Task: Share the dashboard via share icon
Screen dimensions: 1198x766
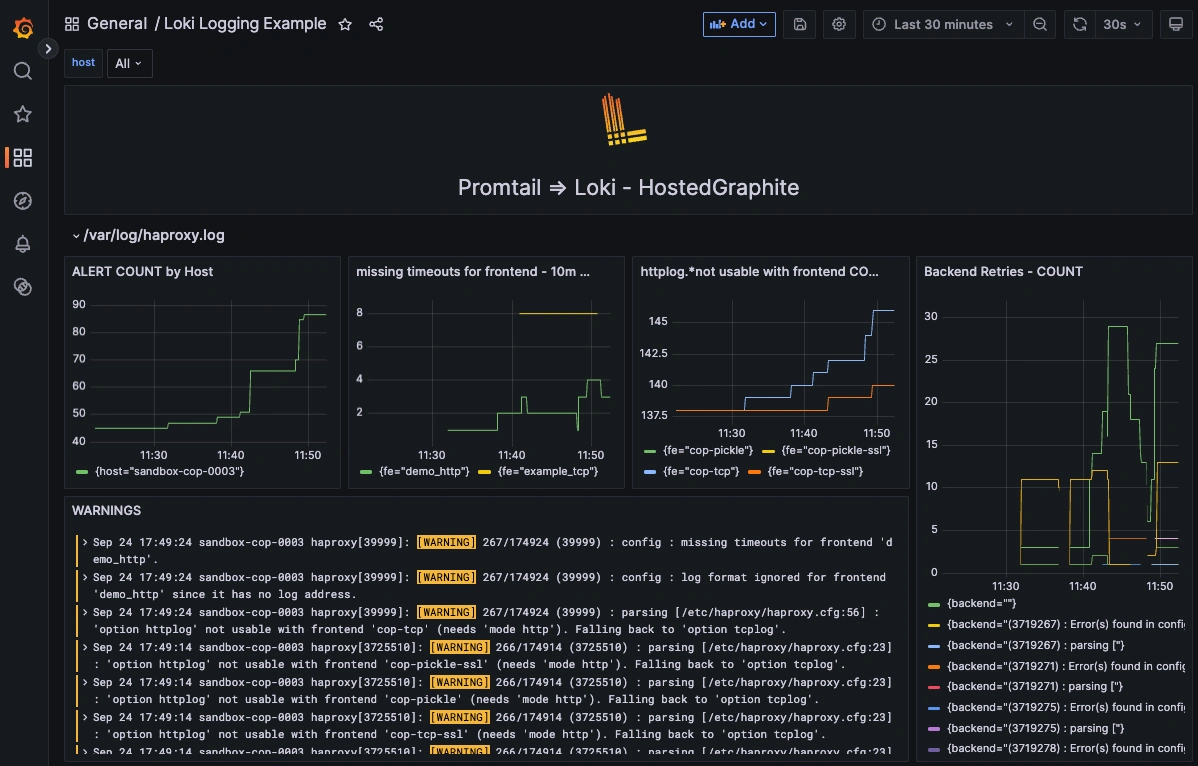Action: click(x=376, y=24)
